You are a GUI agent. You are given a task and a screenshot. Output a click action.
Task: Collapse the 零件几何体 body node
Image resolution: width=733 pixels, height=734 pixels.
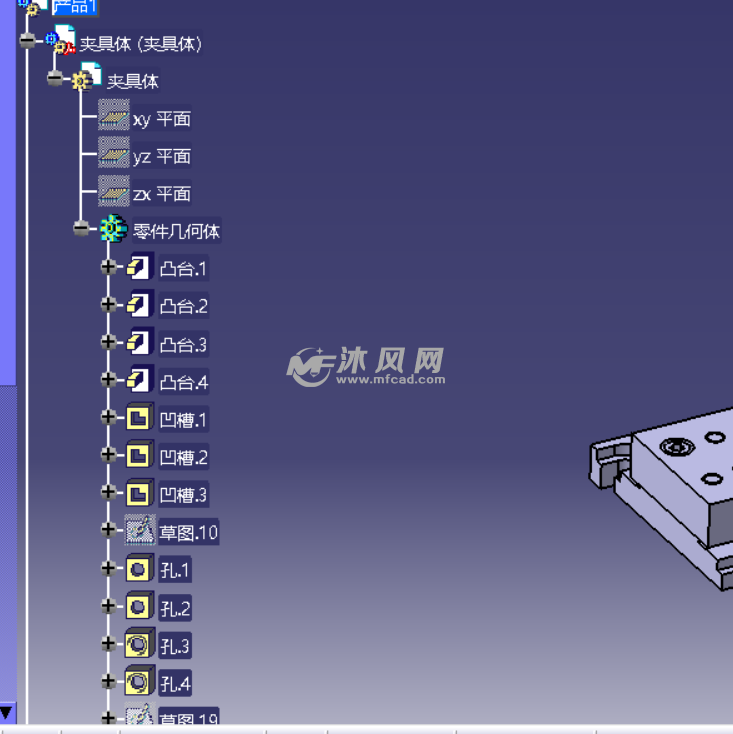click(x=81, y=228)
